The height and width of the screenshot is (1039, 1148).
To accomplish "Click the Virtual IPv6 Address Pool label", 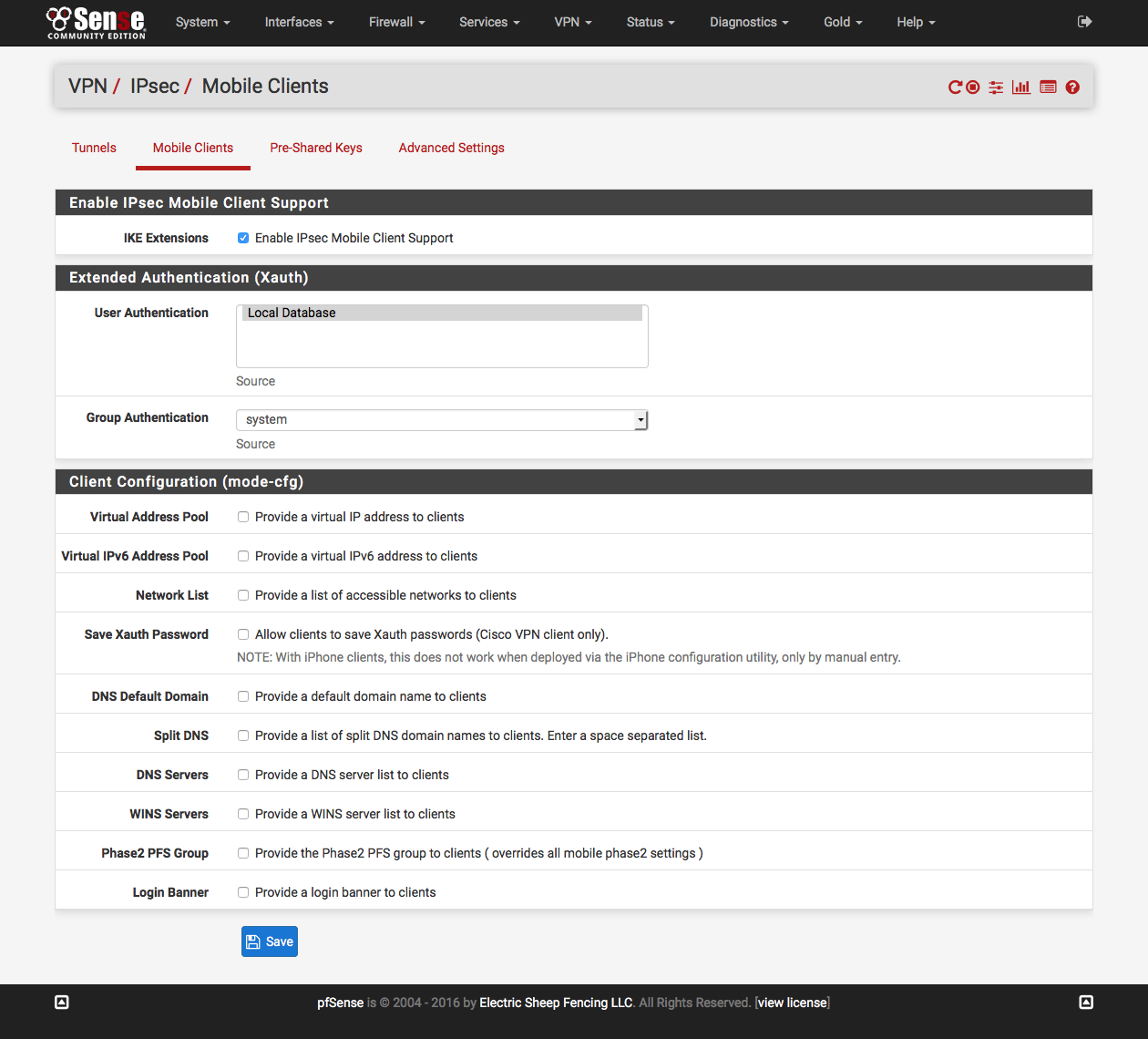I will coord(135,556).
